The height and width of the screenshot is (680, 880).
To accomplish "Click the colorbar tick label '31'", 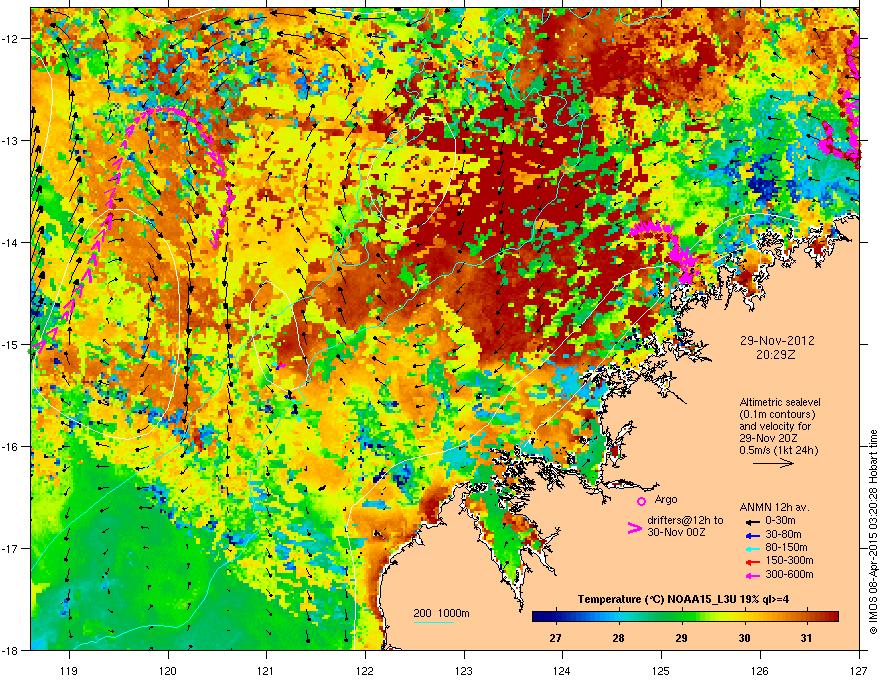I will pyautogui.click(x=806, y=638).
